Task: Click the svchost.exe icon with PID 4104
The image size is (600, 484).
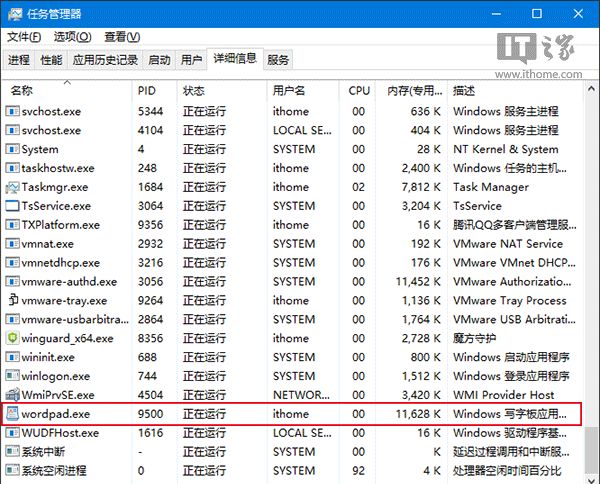Action: [12, 130]
